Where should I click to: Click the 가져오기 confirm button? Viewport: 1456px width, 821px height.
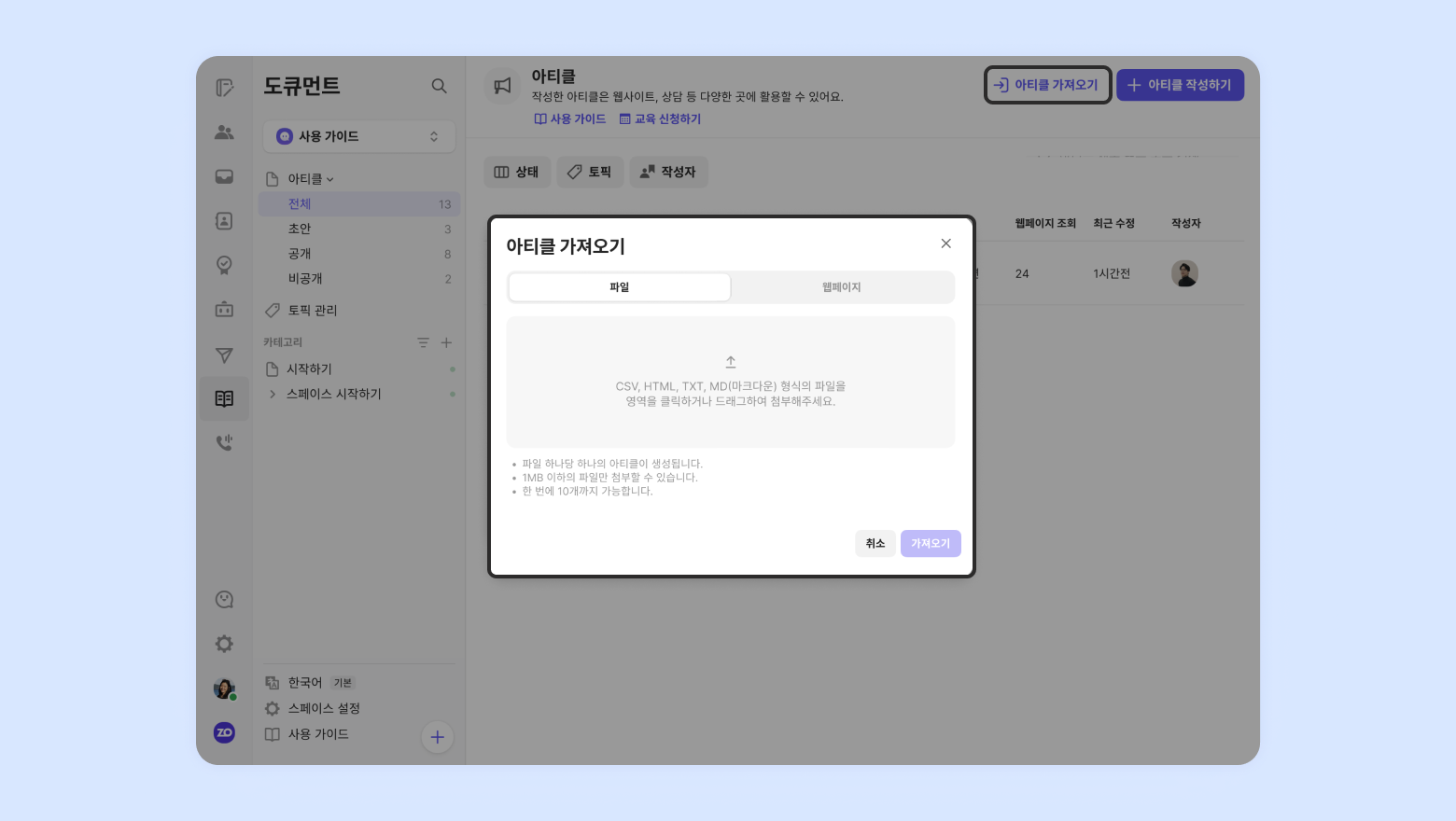[931, 543]
